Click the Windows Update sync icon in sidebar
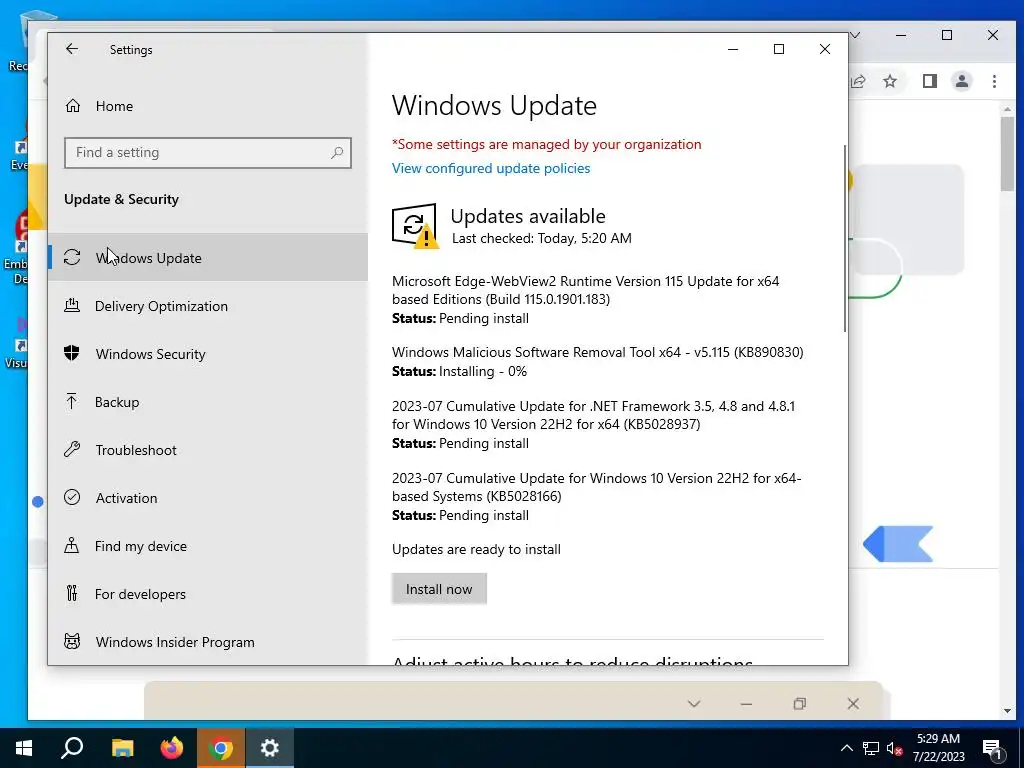Viewport: 1024px width, 768px height. coord(72,257)
